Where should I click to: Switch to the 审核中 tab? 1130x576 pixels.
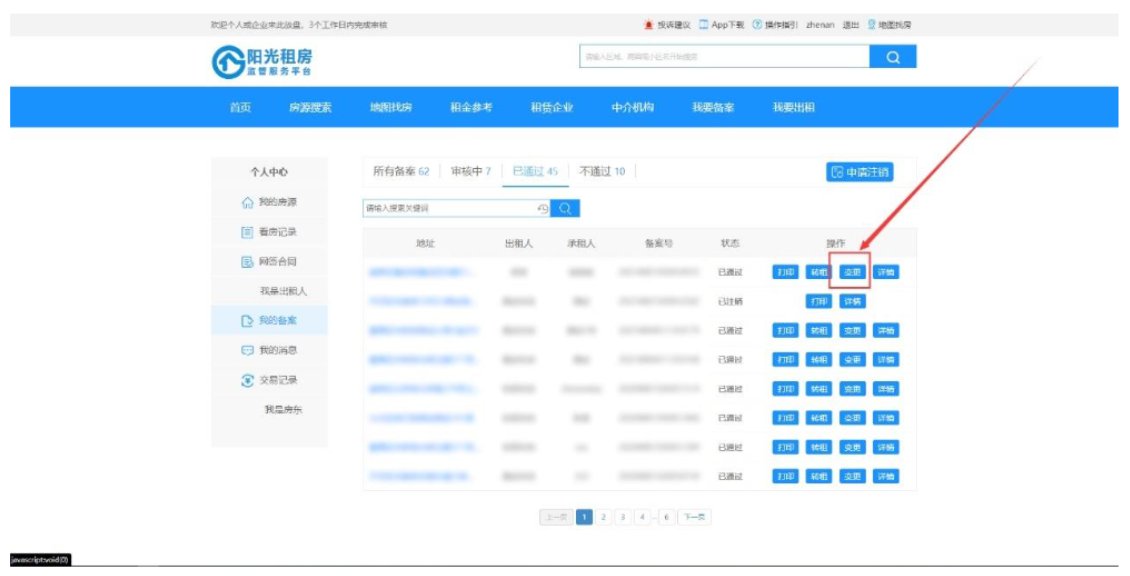pyautogui.click(x=471, y=171)
